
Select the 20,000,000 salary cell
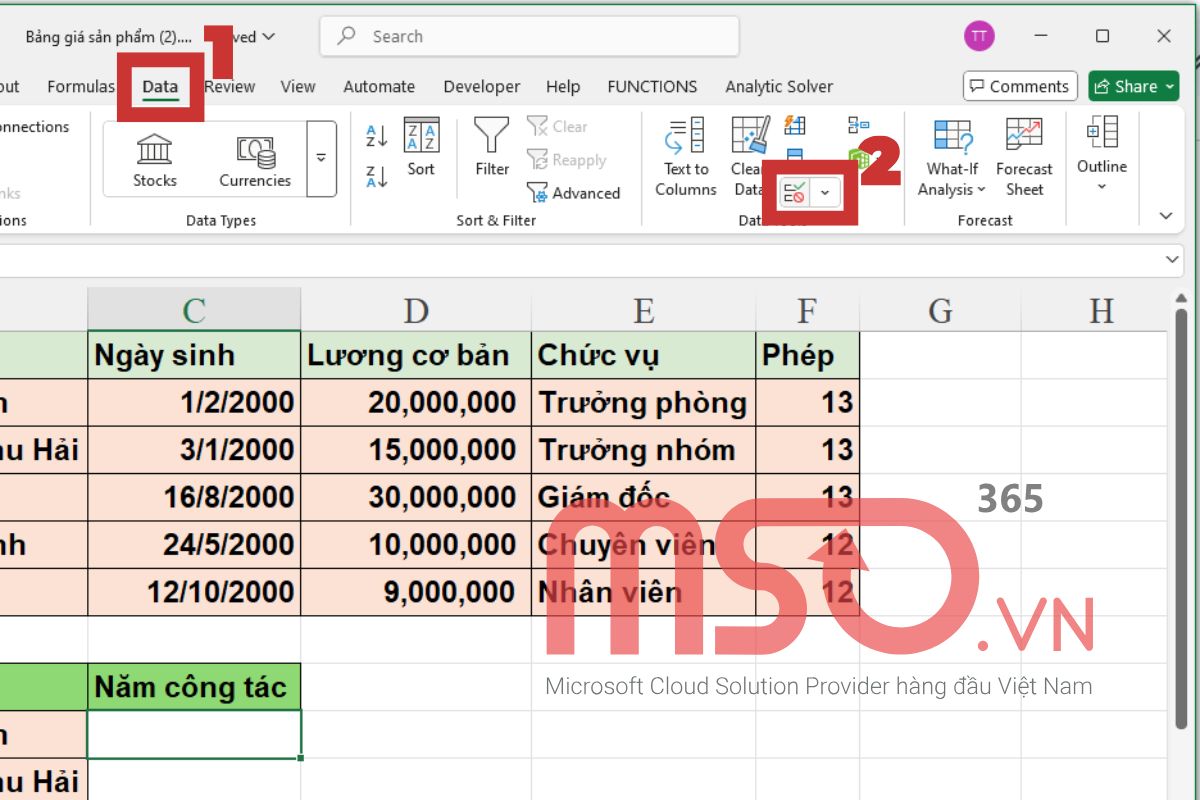(x=416, y=402)
